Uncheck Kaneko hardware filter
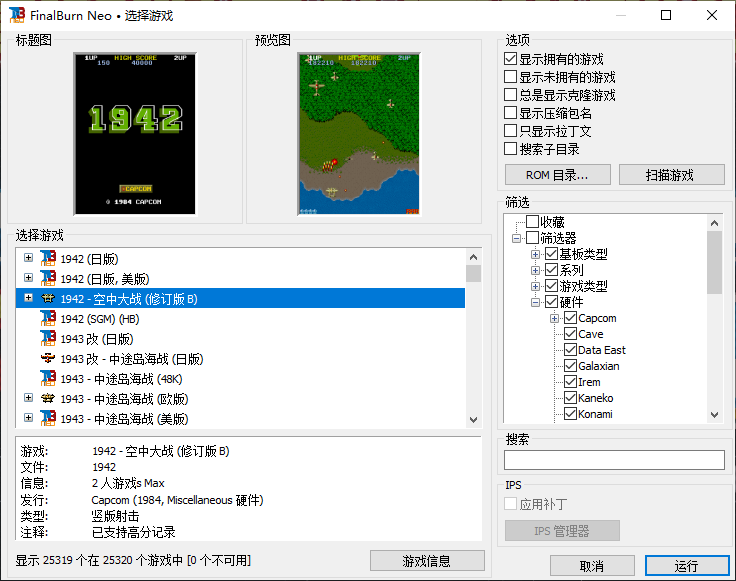Viewport: 736px width, 581px height. 570,398
